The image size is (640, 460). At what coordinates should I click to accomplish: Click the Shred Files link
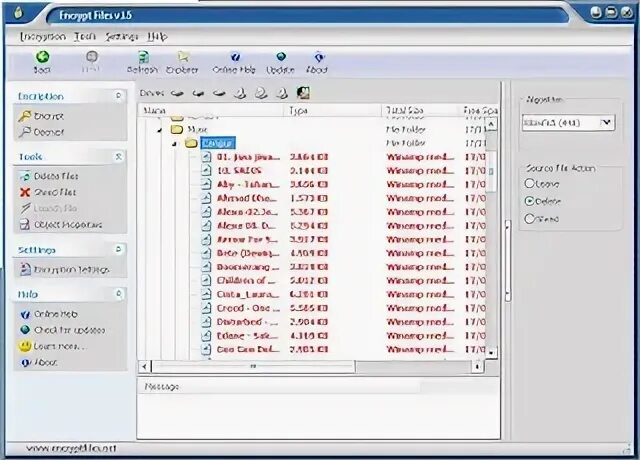(55, 192)
